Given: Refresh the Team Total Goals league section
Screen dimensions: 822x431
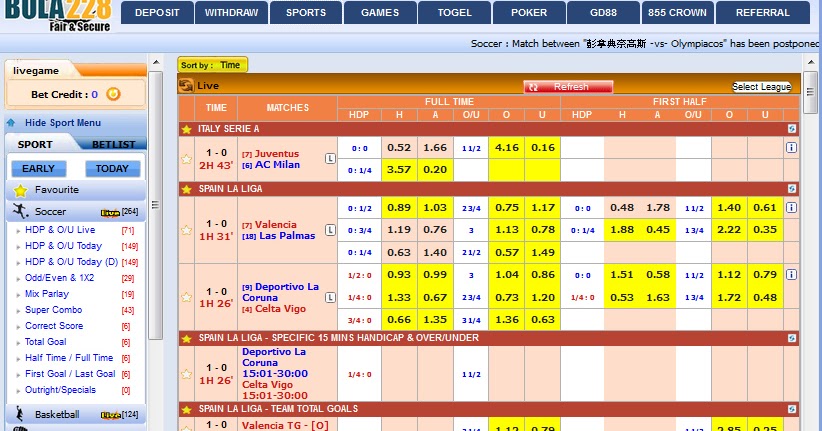Looking at the screenshot, I should click(x=792, y=409).
